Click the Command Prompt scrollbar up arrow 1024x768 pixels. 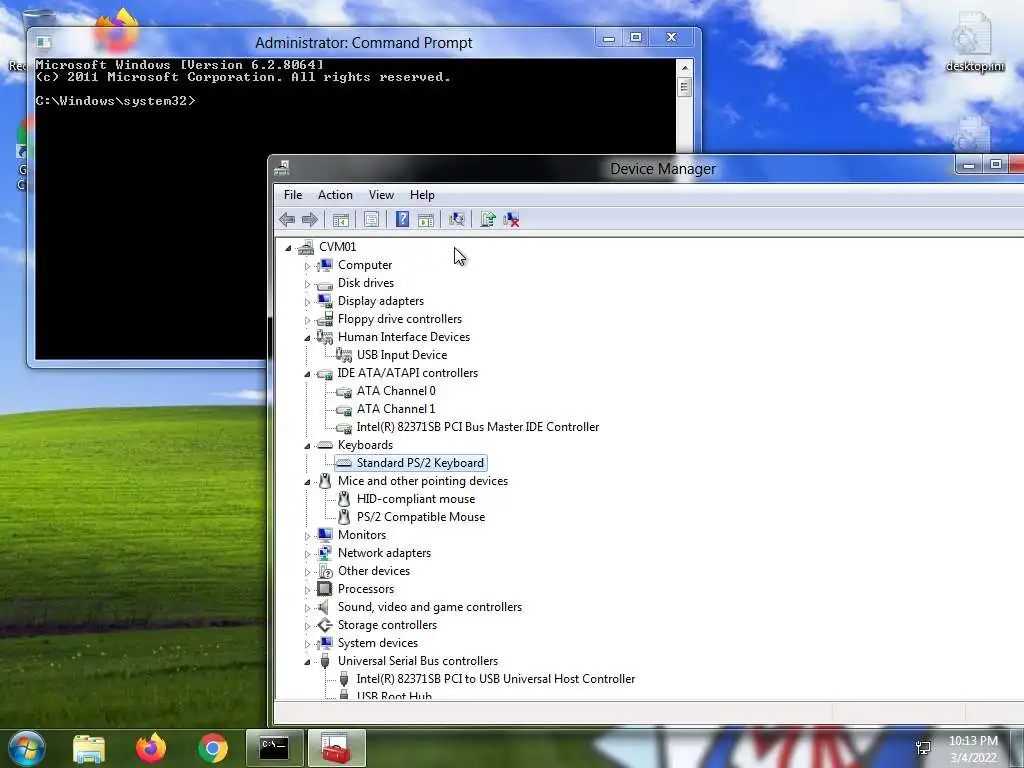[x=684, y=68]
